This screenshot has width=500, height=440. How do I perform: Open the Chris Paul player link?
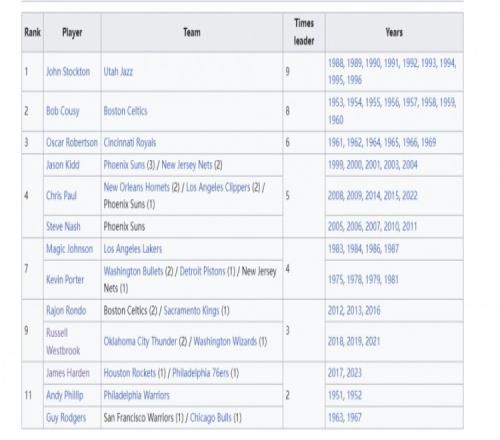pyautogui.click(x=61, y=195)
